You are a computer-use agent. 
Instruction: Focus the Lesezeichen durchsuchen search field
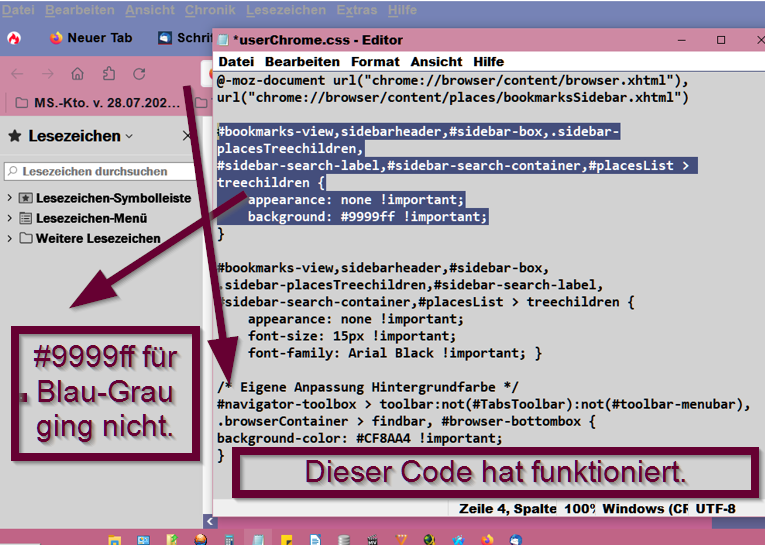[x=101, y=171]
